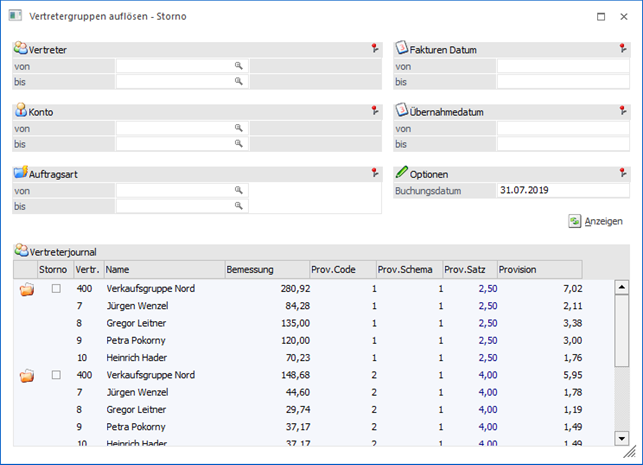Open lookup for Auftragsart von field
This screenshot has height=465, width=643.
[x=239, y=190]
